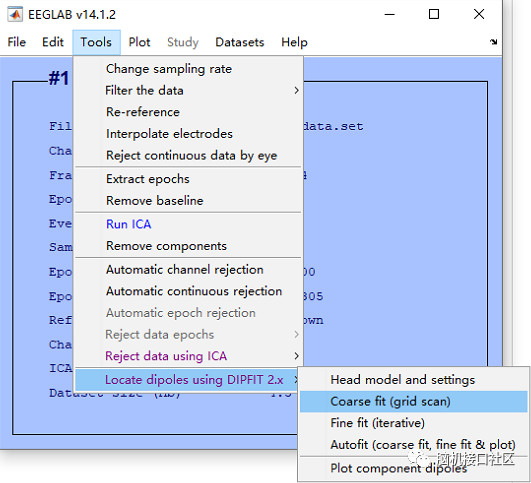The image size is (531, 483).
Task: Click the dock arrow icon beside the menu bar
Action: 493,42
